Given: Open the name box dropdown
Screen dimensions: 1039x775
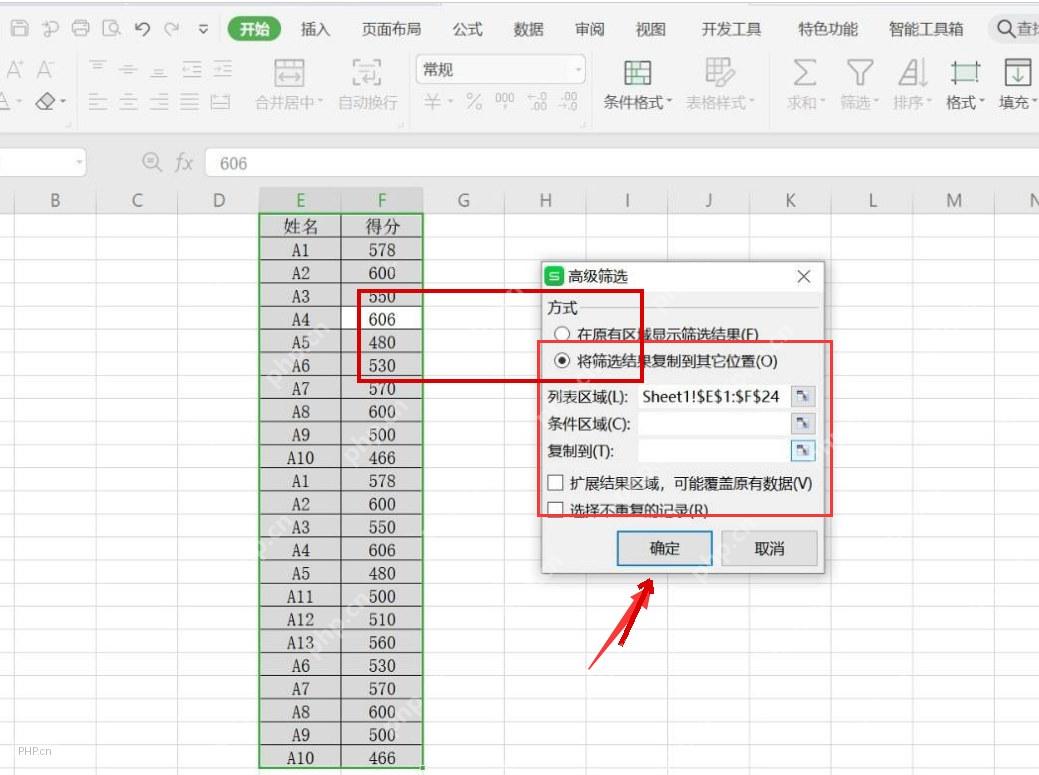Looking at the screenshot, I should (x=79, y=162).
